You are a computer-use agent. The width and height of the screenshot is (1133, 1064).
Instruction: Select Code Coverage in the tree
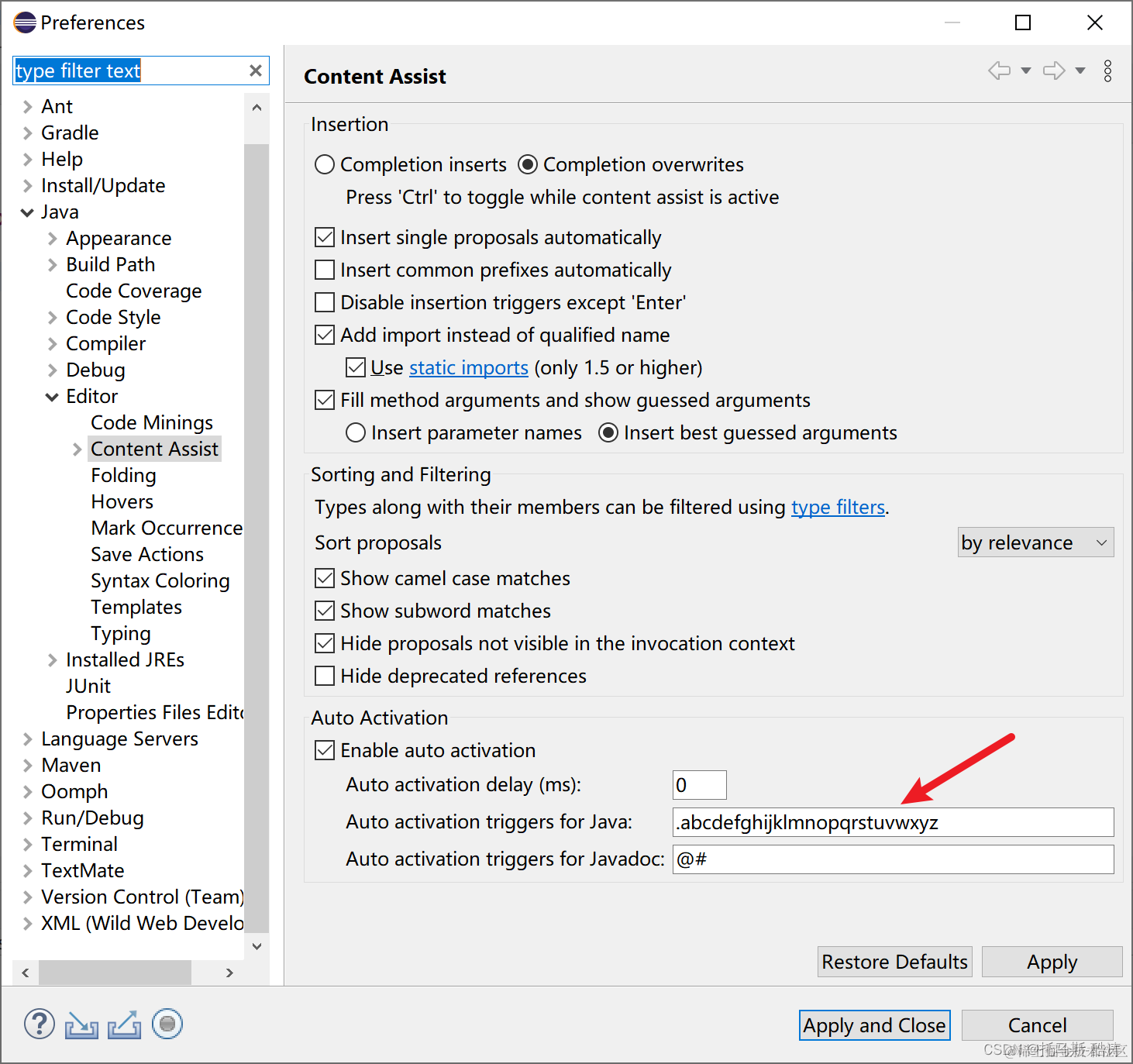134,291
